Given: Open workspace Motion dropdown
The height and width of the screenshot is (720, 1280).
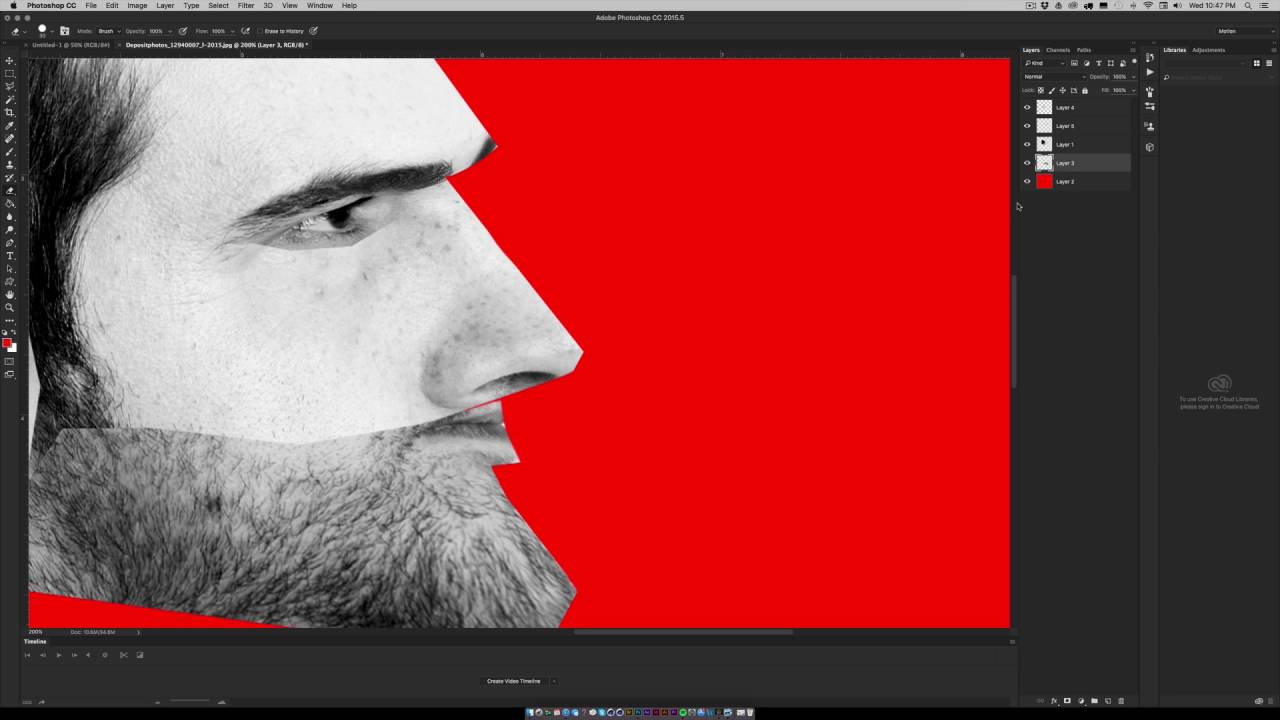Looking at the screenshot, I should (x=1246, y=31).
